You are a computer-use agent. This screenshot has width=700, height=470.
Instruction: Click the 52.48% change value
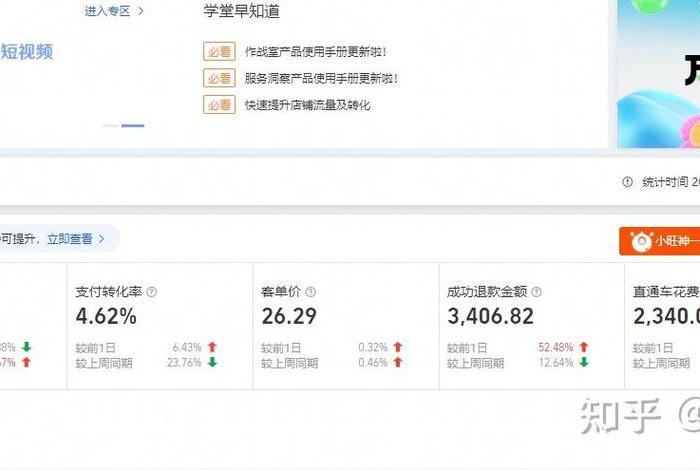click(x=555, y=347)
